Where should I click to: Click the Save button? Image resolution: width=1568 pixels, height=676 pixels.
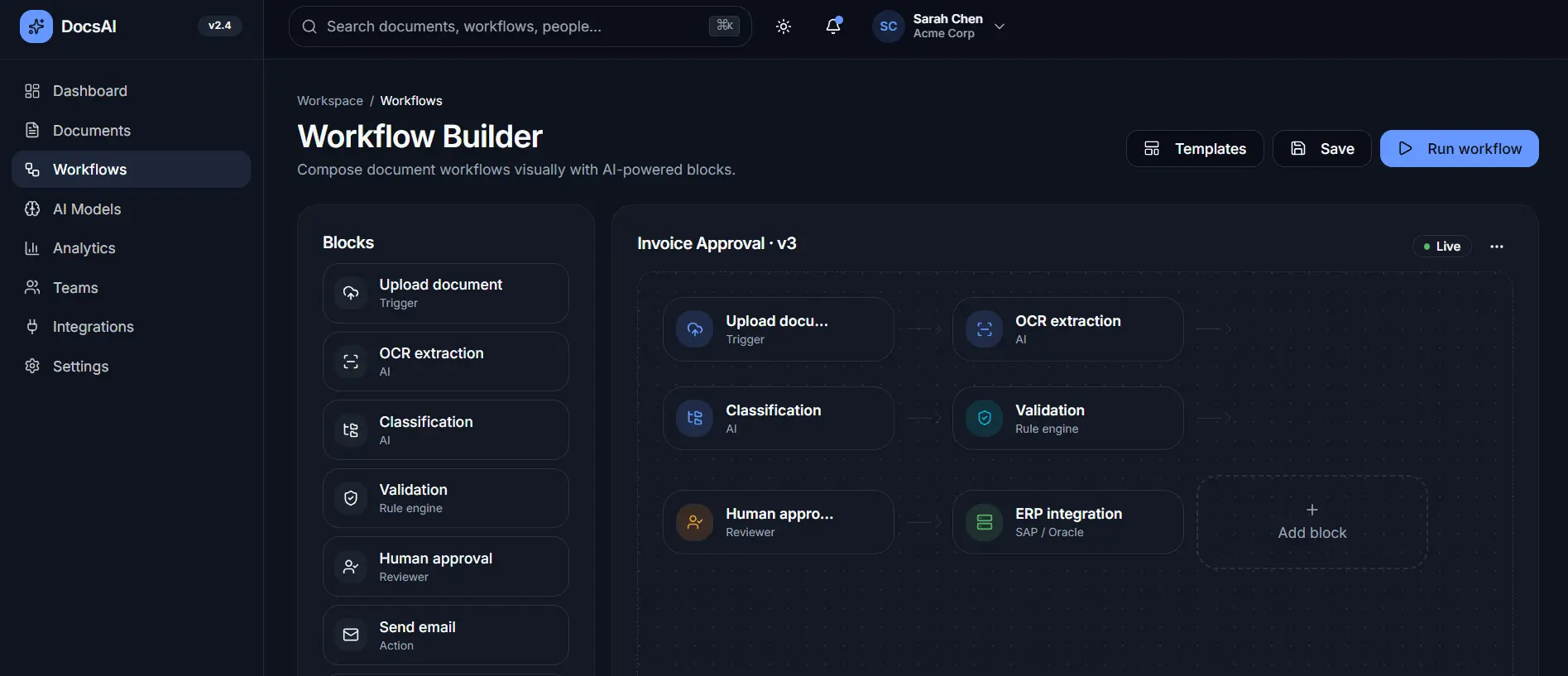(x=1322, y=149)
